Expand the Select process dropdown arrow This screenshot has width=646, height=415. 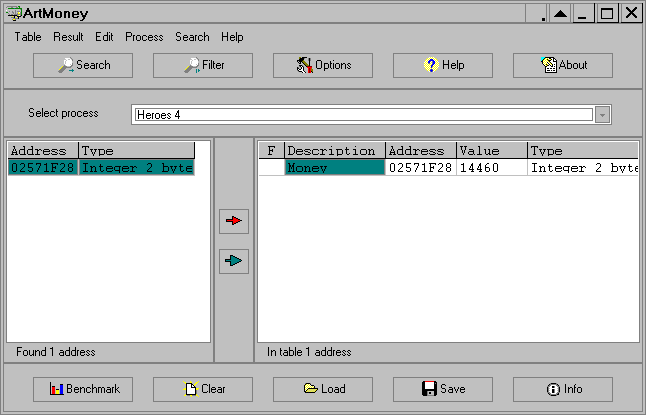[602, 115]
